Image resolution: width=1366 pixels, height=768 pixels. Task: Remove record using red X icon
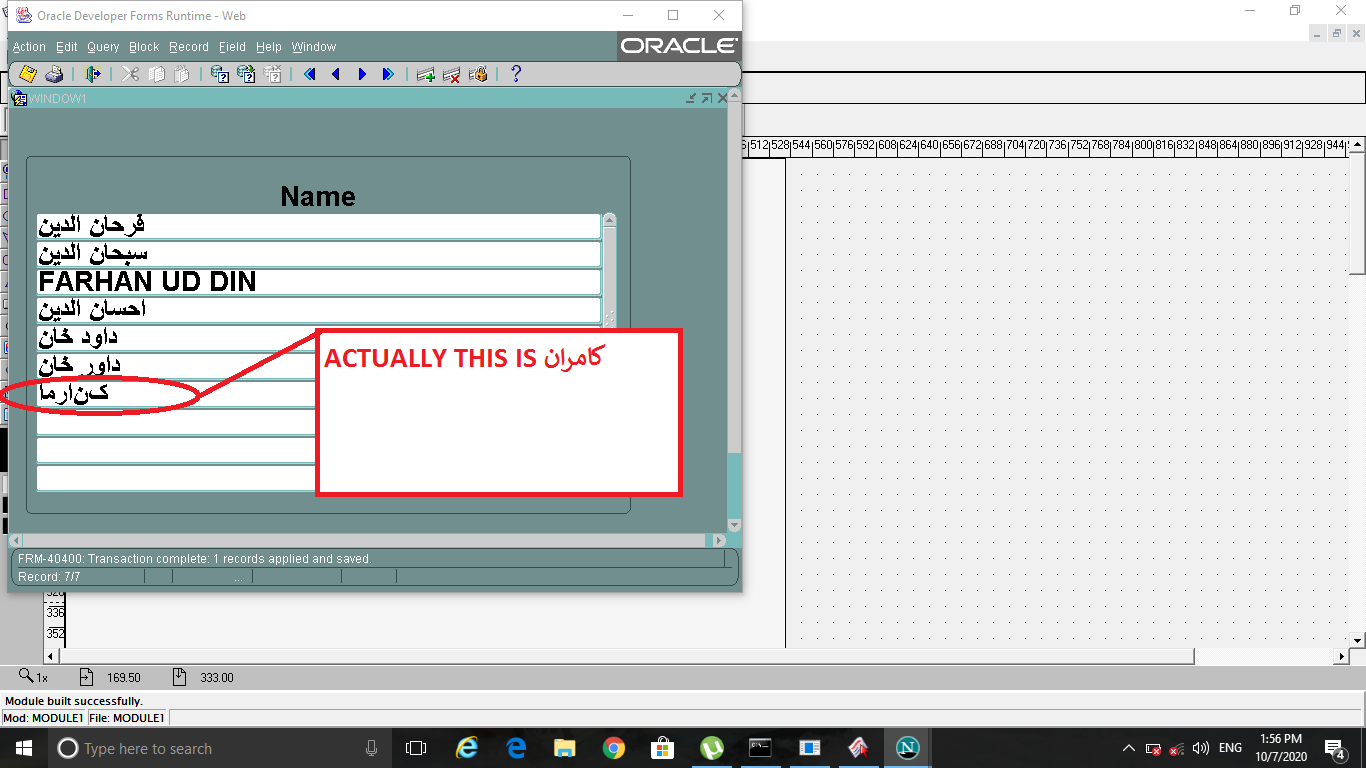click(x=452, y=74)
